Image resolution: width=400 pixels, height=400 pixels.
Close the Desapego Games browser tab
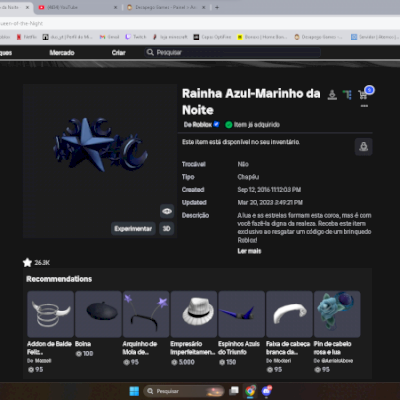coord(204,7)
